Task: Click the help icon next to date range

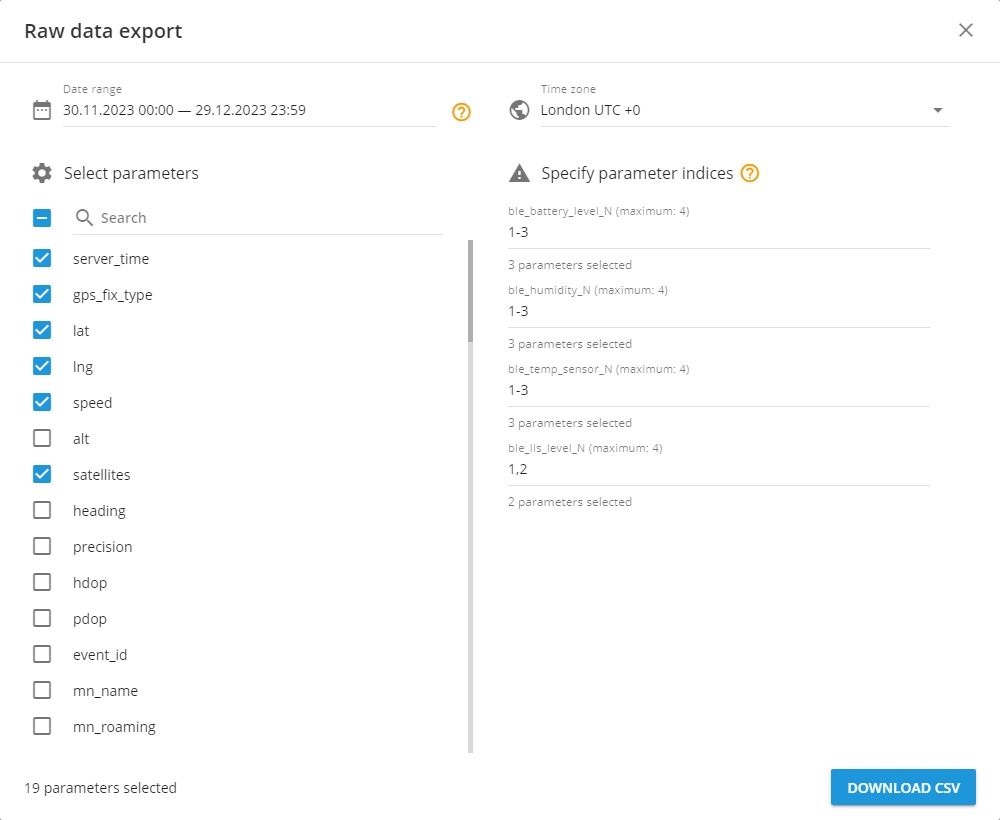Action: pyautogui.click(x=461, y=112)
